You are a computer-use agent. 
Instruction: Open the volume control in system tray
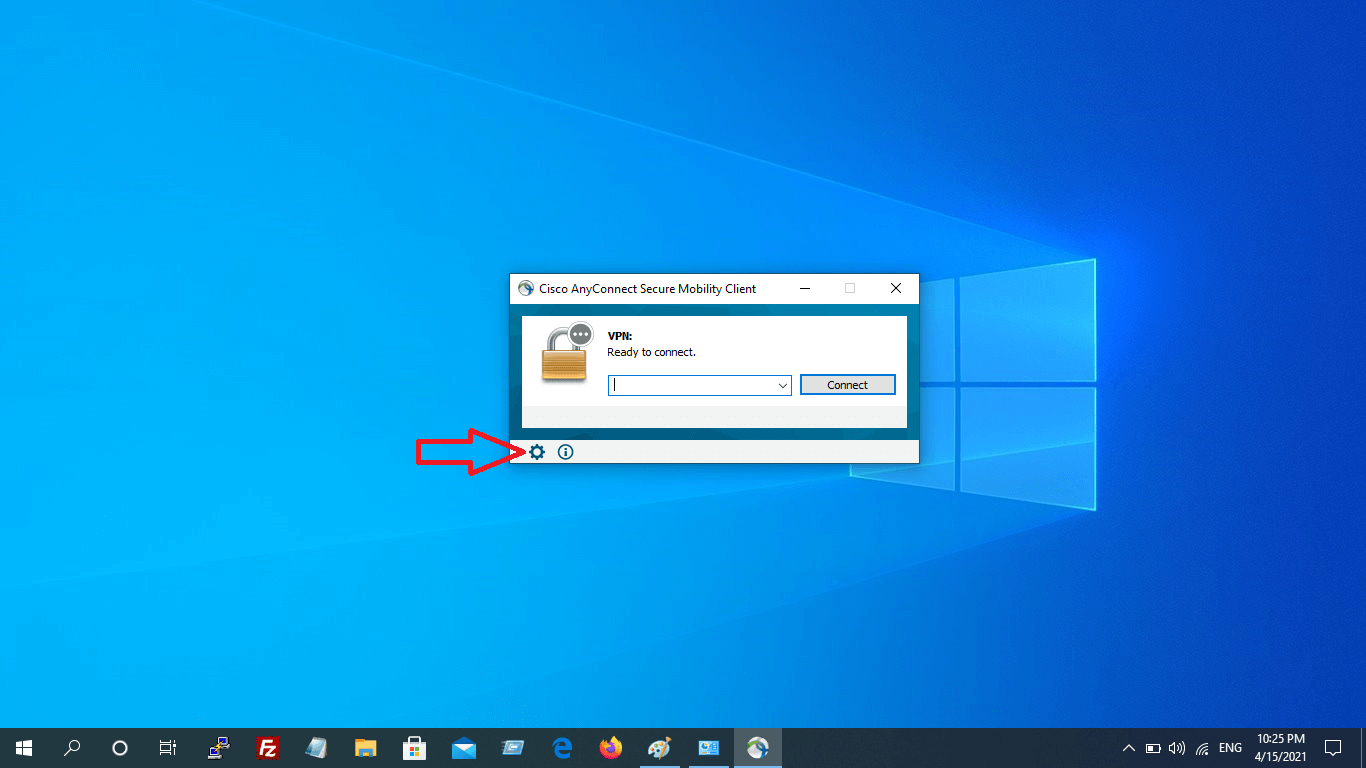1177,748
